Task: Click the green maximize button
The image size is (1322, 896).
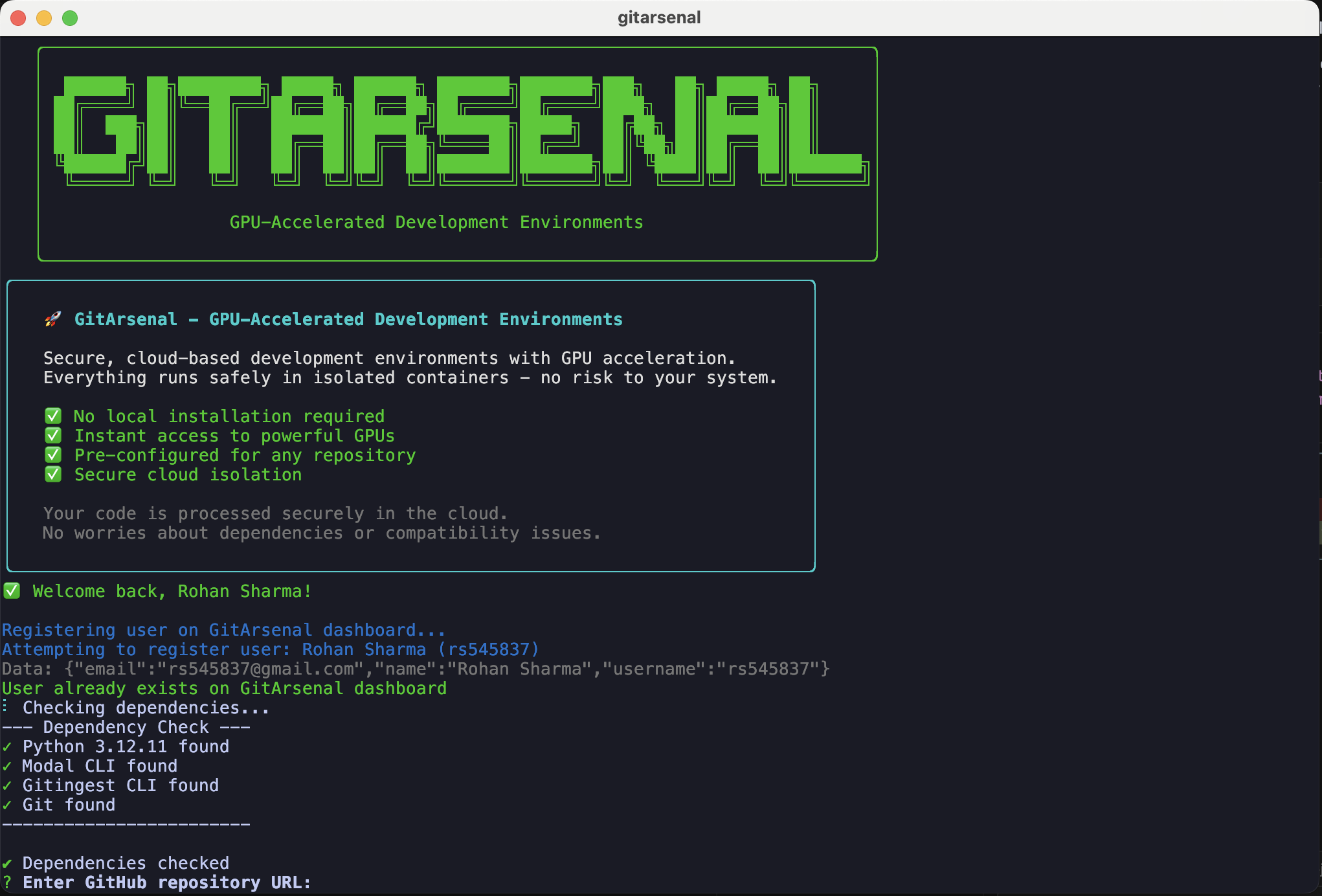Action: (71, 18)
